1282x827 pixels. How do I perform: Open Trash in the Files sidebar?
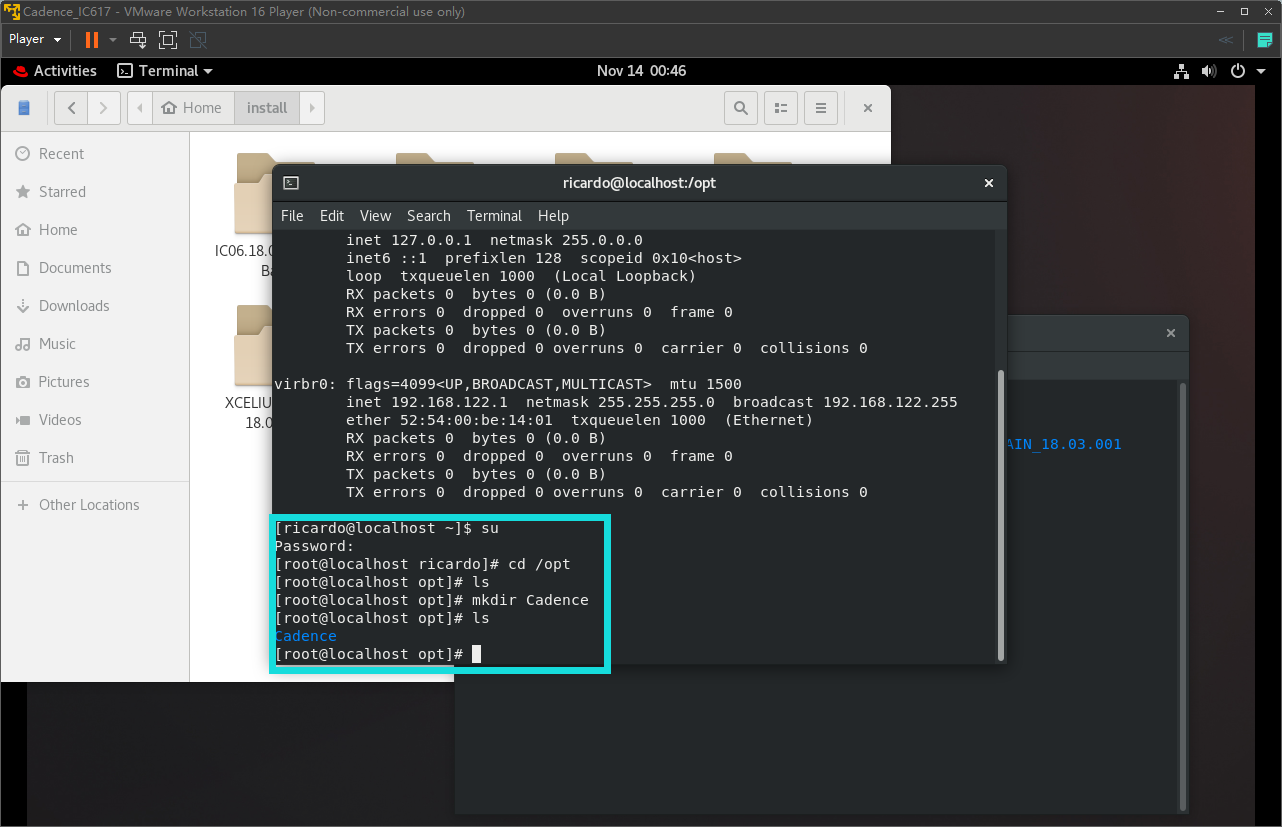click(x=95, y=458)
